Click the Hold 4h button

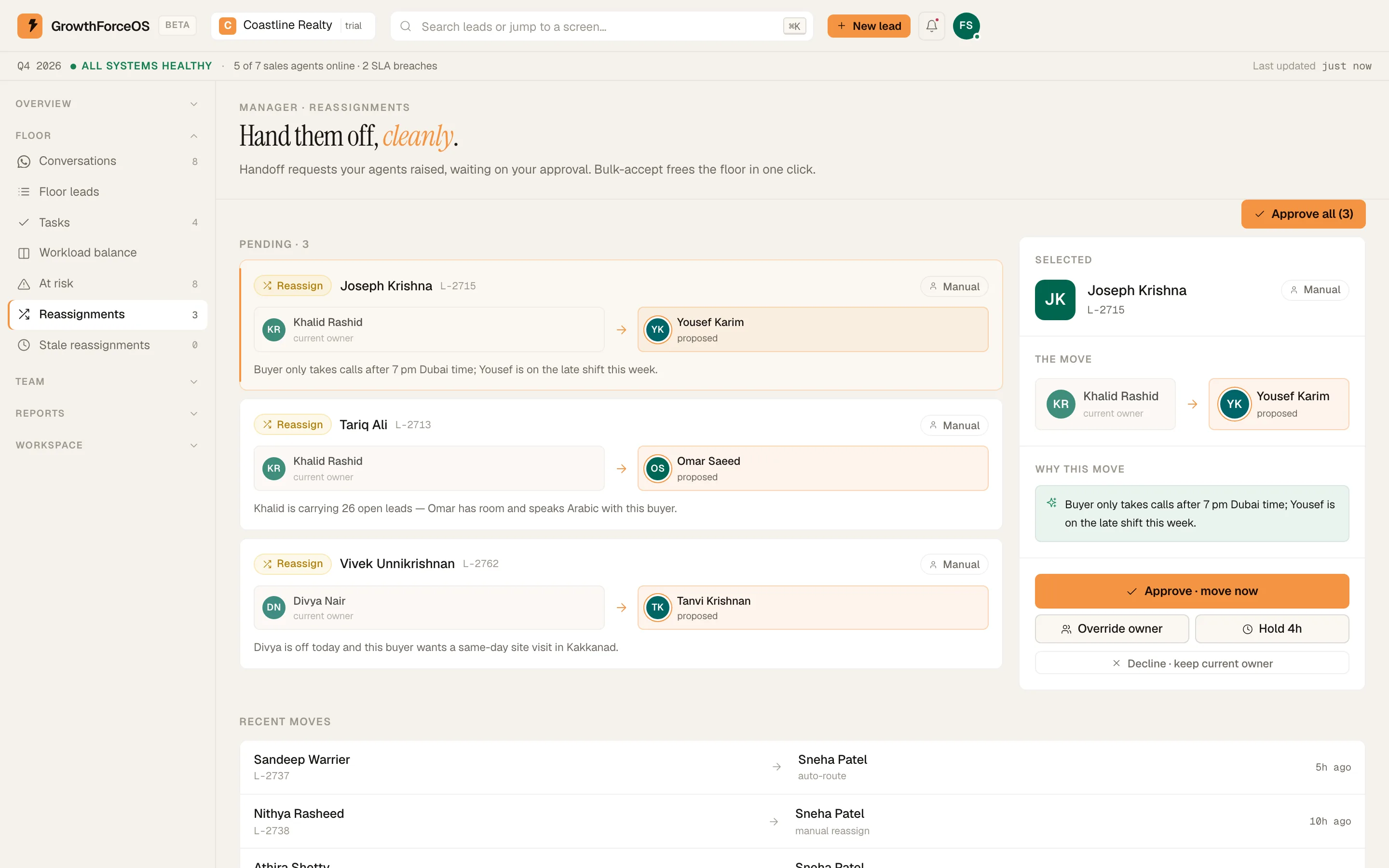(x=1271, y=629)
